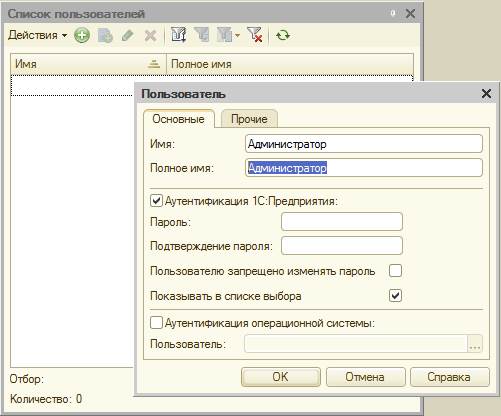Click the green Refresh list icon
Viewport: 501px width, 416px height.
tap(283, 35)
